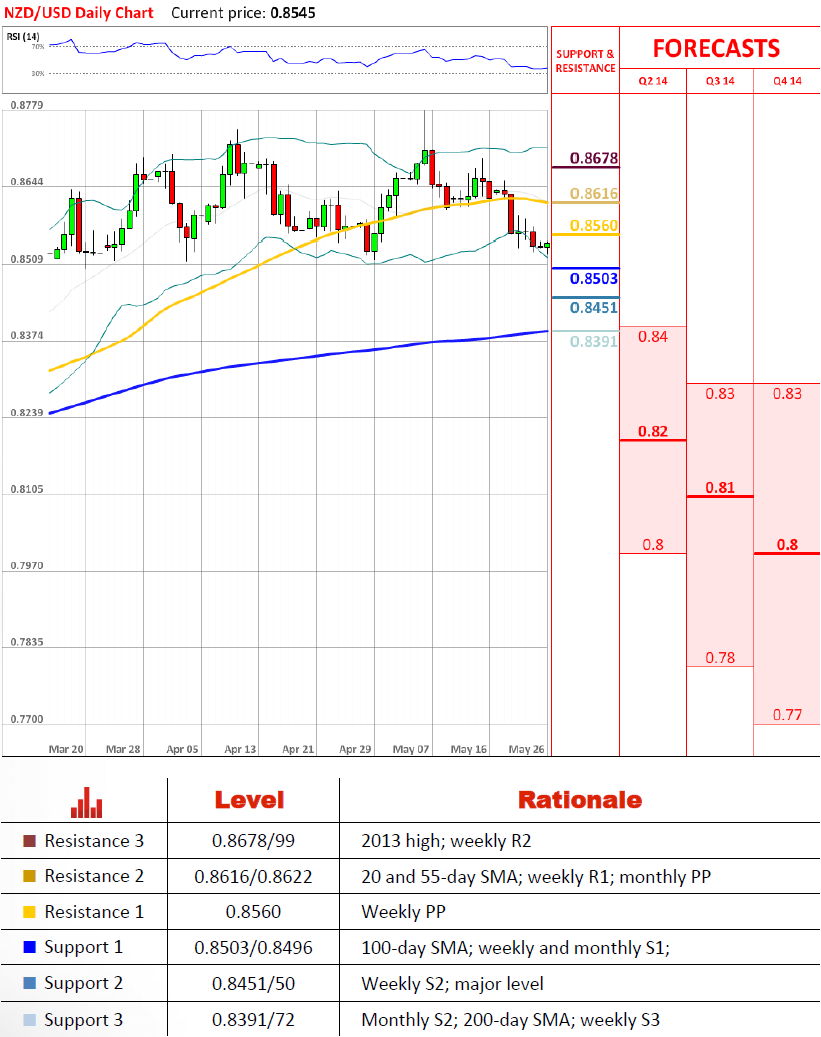Click the RSI (14) indicator label
The height and width of the screenshot is (1037, 821).
click(23, 36)
